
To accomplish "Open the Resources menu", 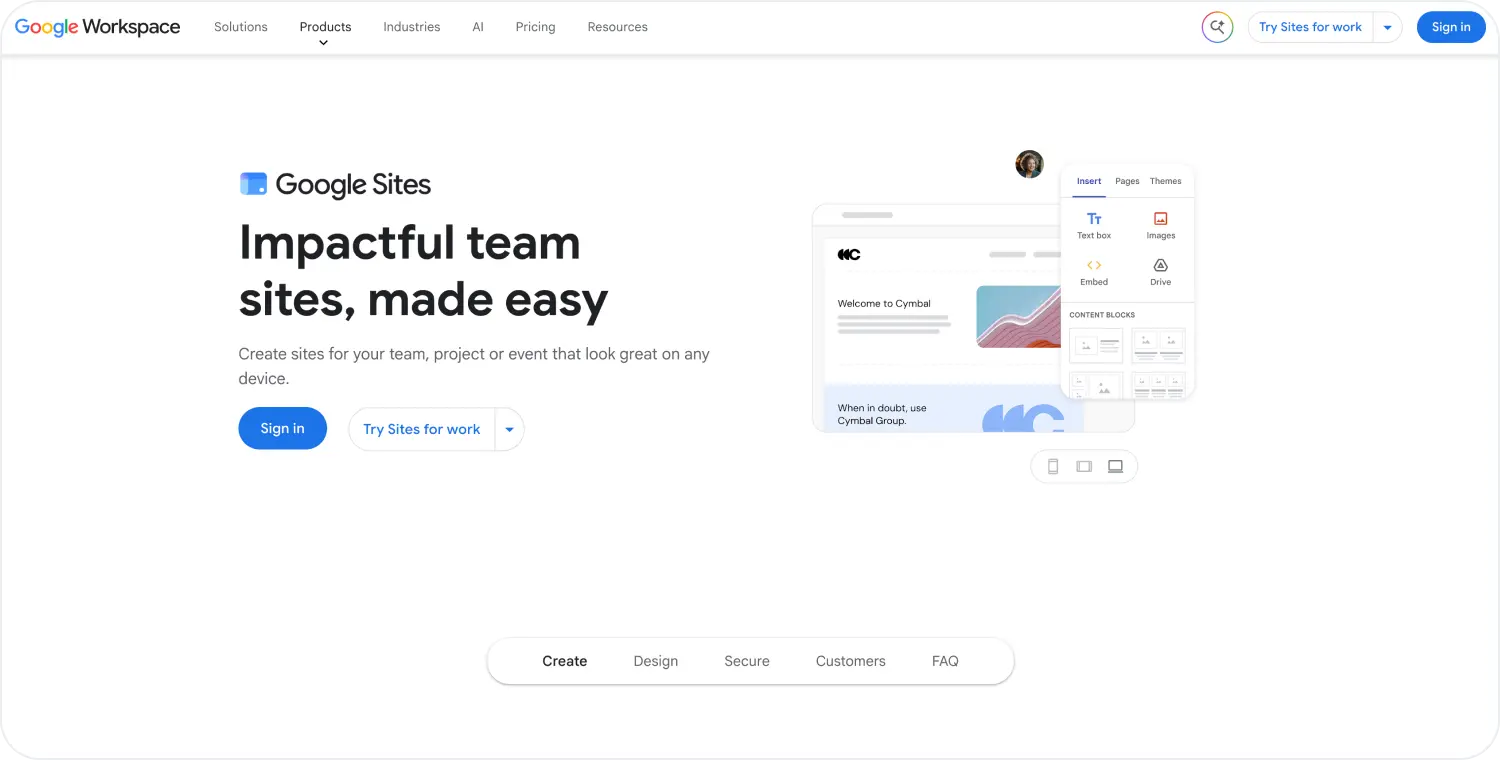I will pyautogui.click(x=617, y=27).
